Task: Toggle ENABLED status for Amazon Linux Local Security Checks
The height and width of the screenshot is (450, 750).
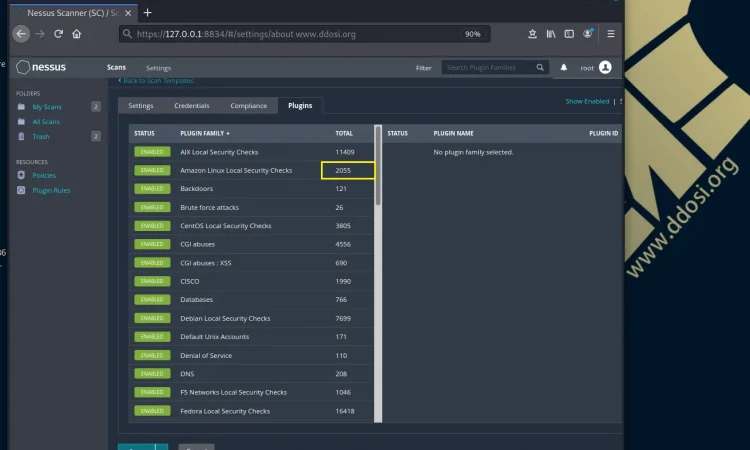Action: point(152,170)
